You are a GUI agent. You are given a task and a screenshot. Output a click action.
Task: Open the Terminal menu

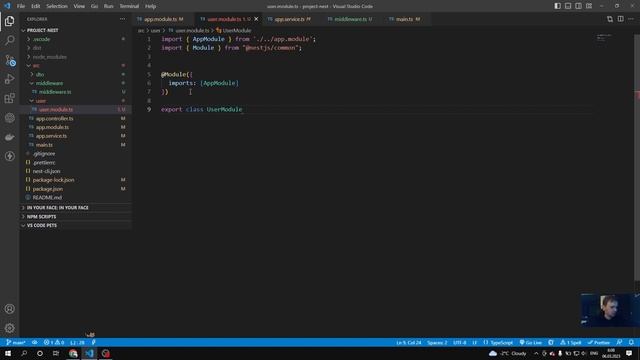click(x=129, y=6)
